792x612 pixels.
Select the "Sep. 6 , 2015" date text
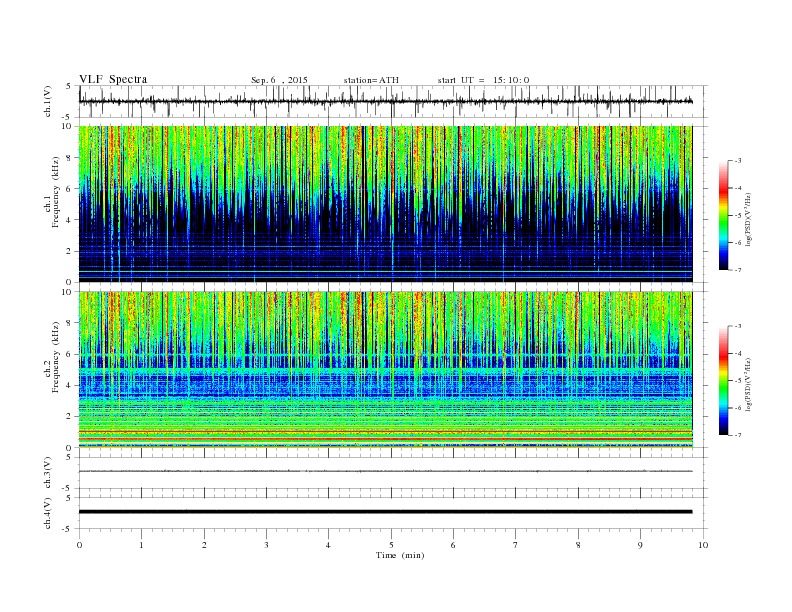(x=279, y=80)
